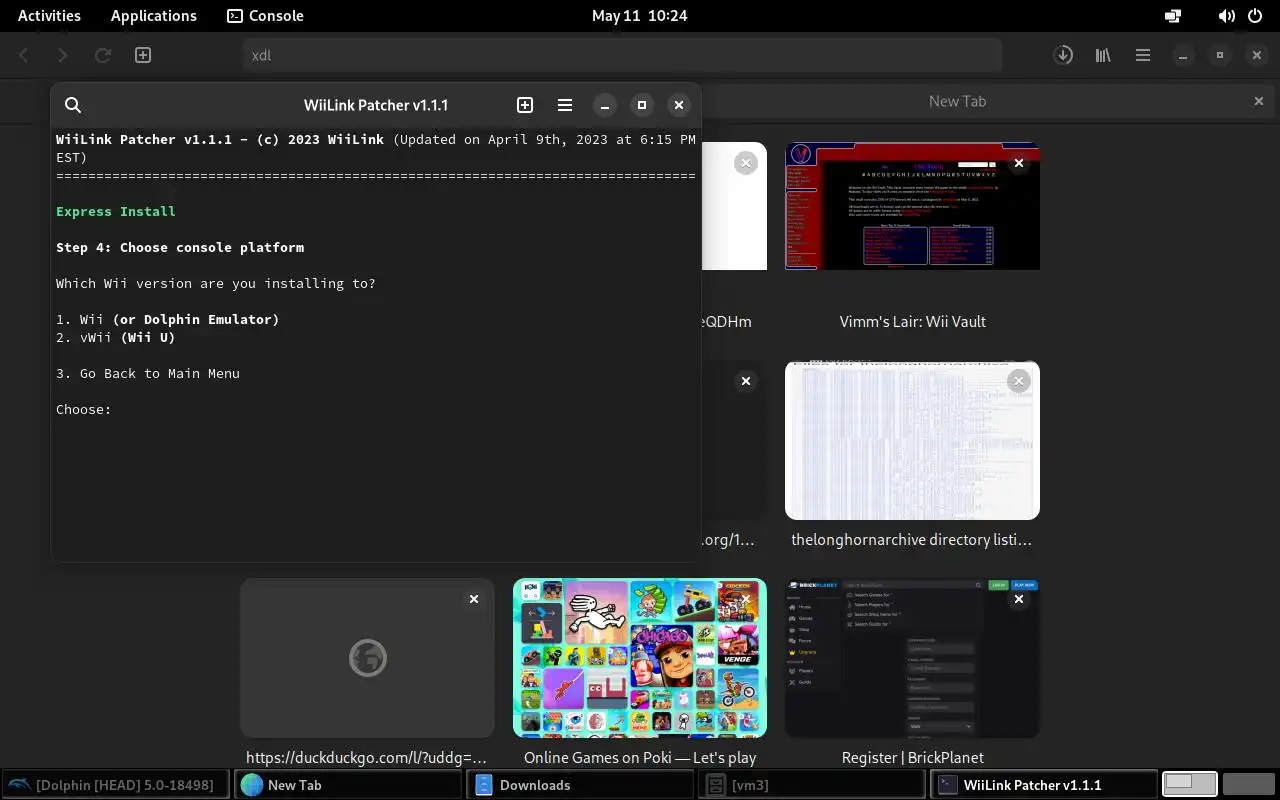This screenshot has width=1280, height=800.
Task: Click the 'Express Install' heading
Action: coord(116,211)
